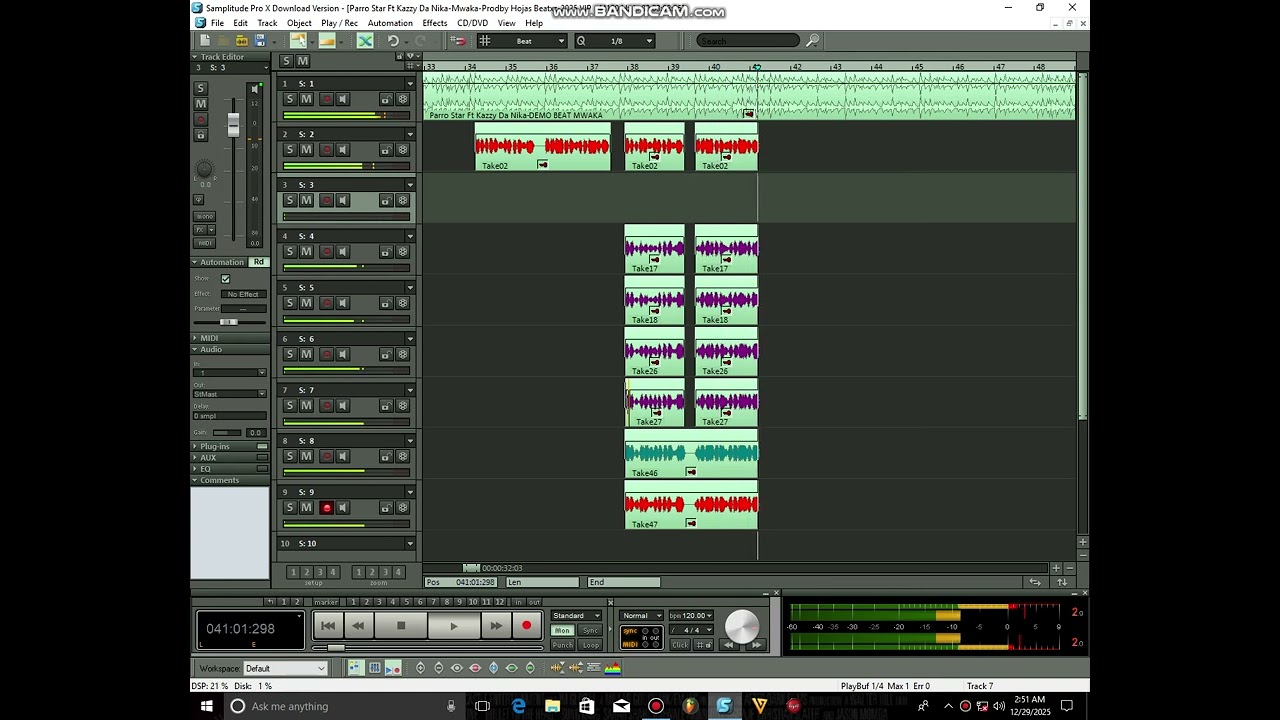Click the mono button in Track Editor
Screen dimensions: 1280x720
click(x=204, y=216)
